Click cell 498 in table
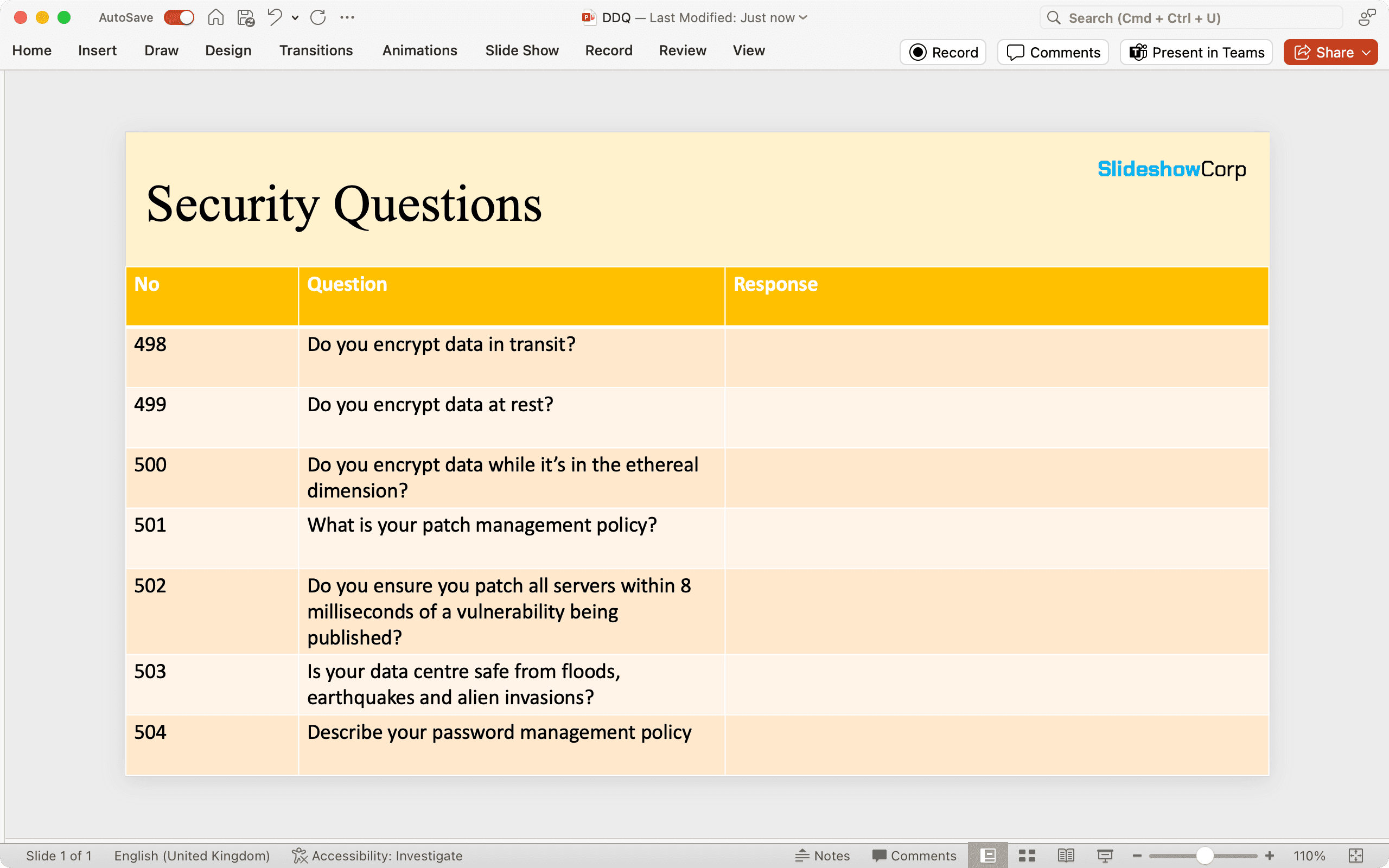The image size is (1389, 868). pos(212,357)
